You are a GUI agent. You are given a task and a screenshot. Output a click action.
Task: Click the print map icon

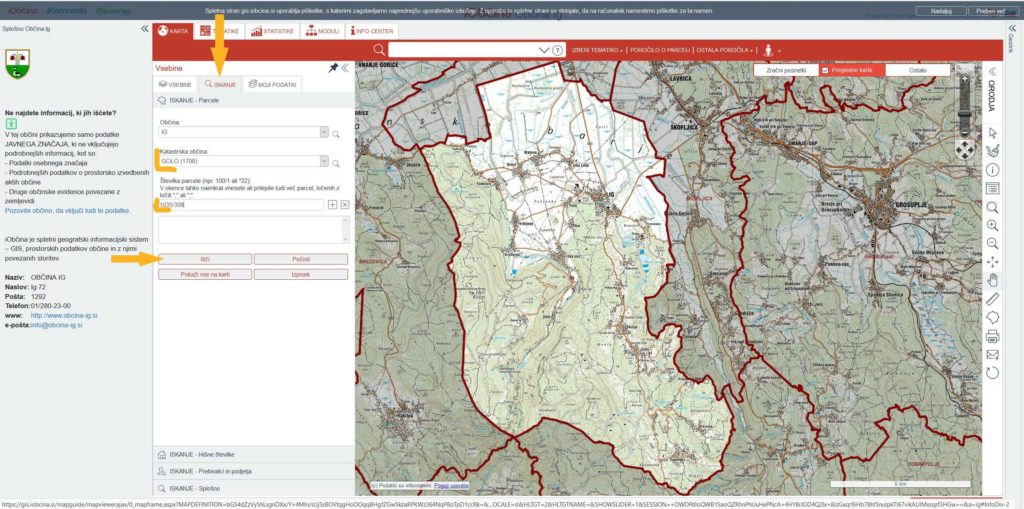(x=993, y=335)
